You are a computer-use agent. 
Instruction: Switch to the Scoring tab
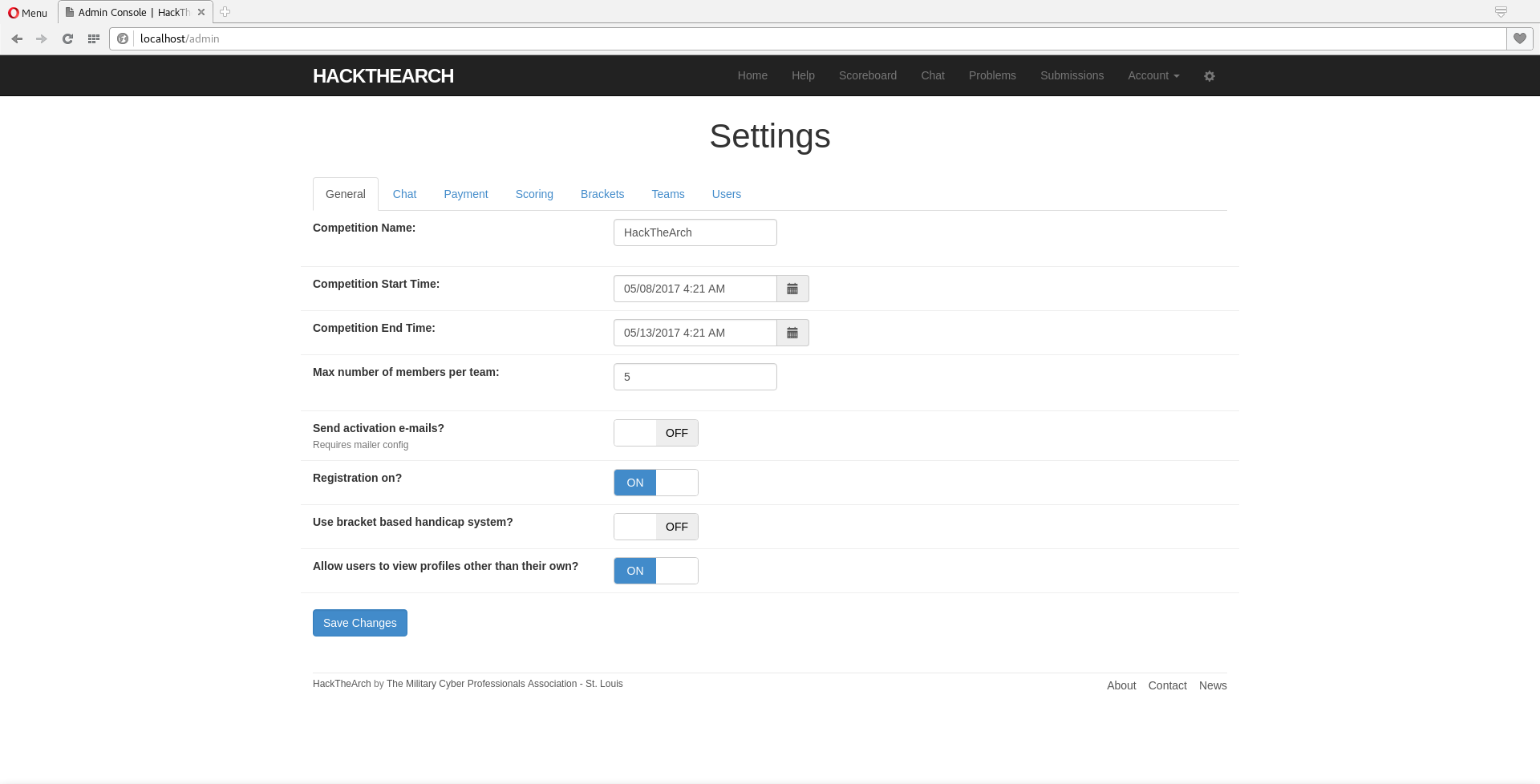click(534, 194)
